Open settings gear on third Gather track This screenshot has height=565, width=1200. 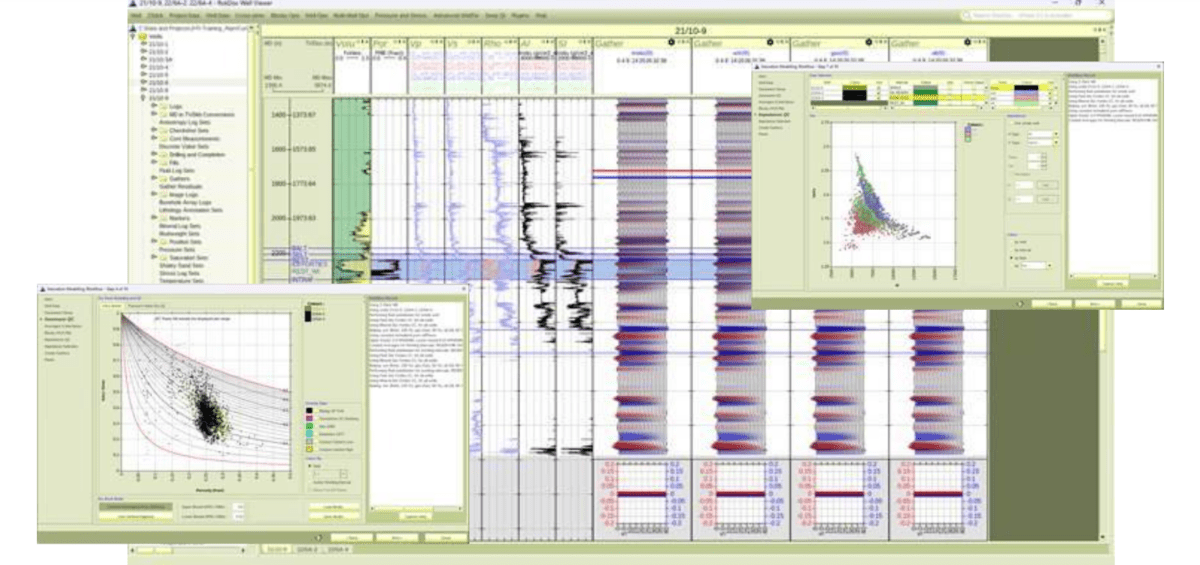click(x=870, y=44)
